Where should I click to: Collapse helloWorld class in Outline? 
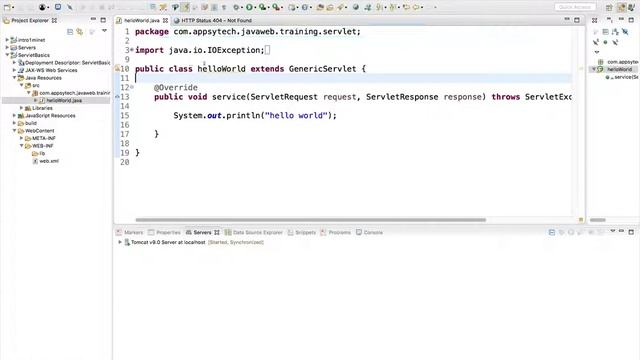(594, 69)
